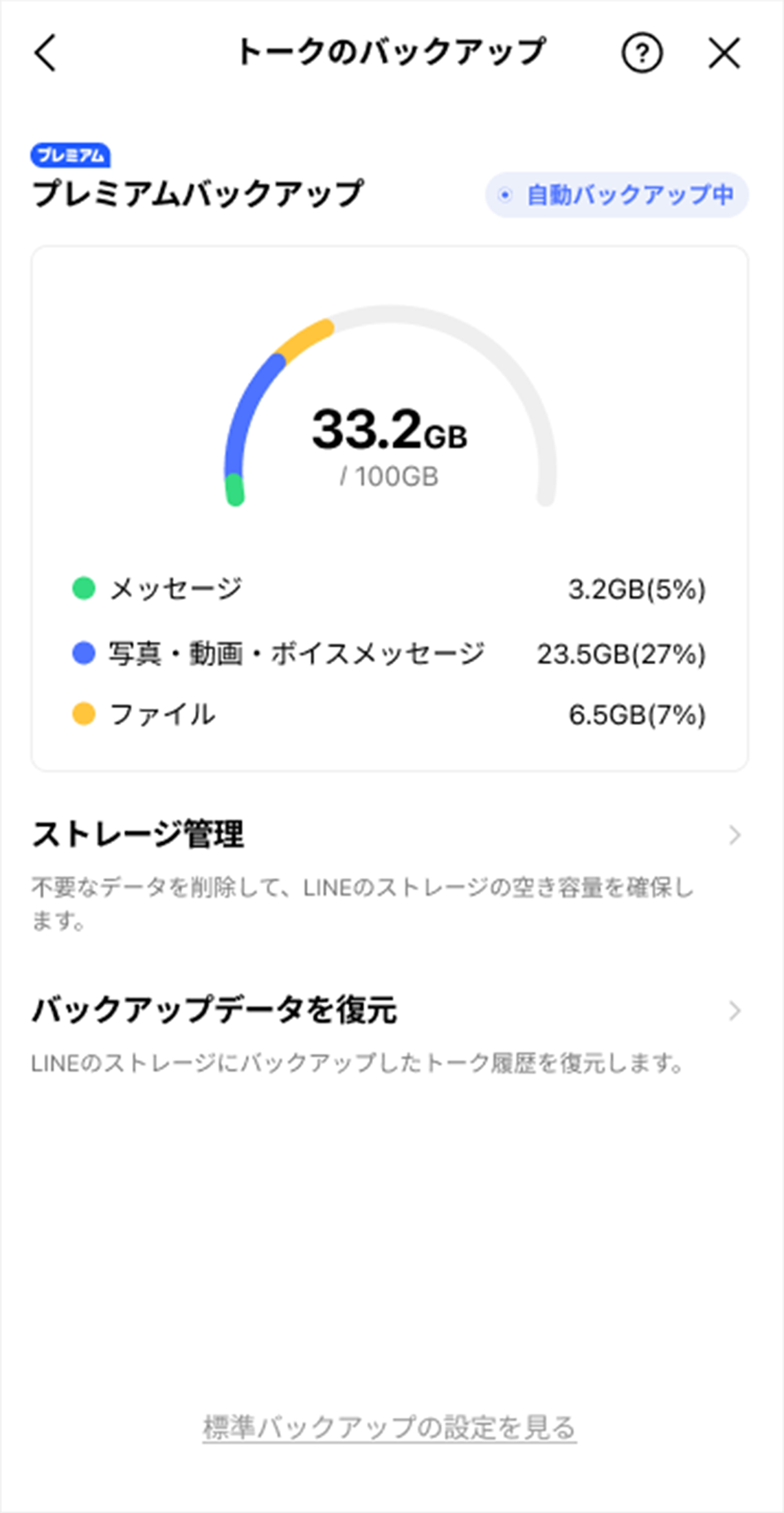Screen dimensions: 784x1513
Task: Close the talk backup screen
Action: (x=724, y=53)
